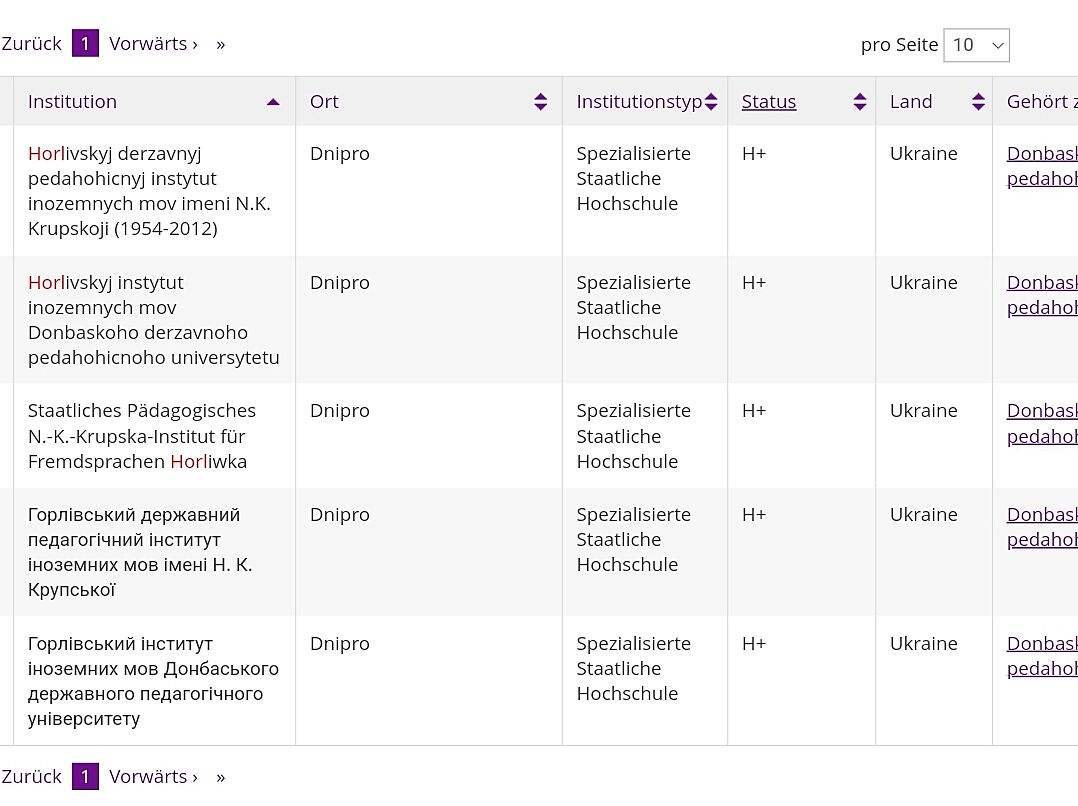Open the 'pro Seite' dropdown
1078x806 pixels.
point(976,45)
